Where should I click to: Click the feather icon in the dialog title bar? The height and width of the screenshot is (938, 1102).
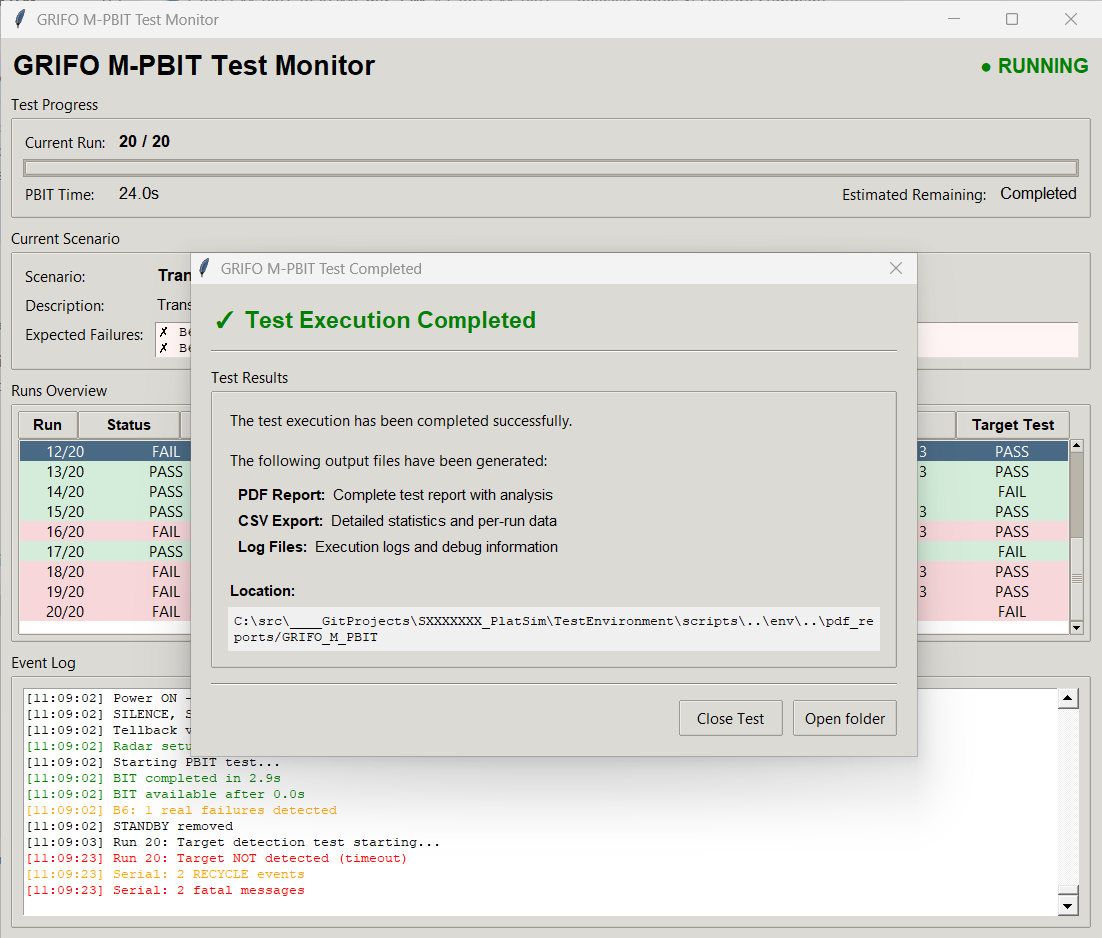pyautogui.click(x=205, y=268)
